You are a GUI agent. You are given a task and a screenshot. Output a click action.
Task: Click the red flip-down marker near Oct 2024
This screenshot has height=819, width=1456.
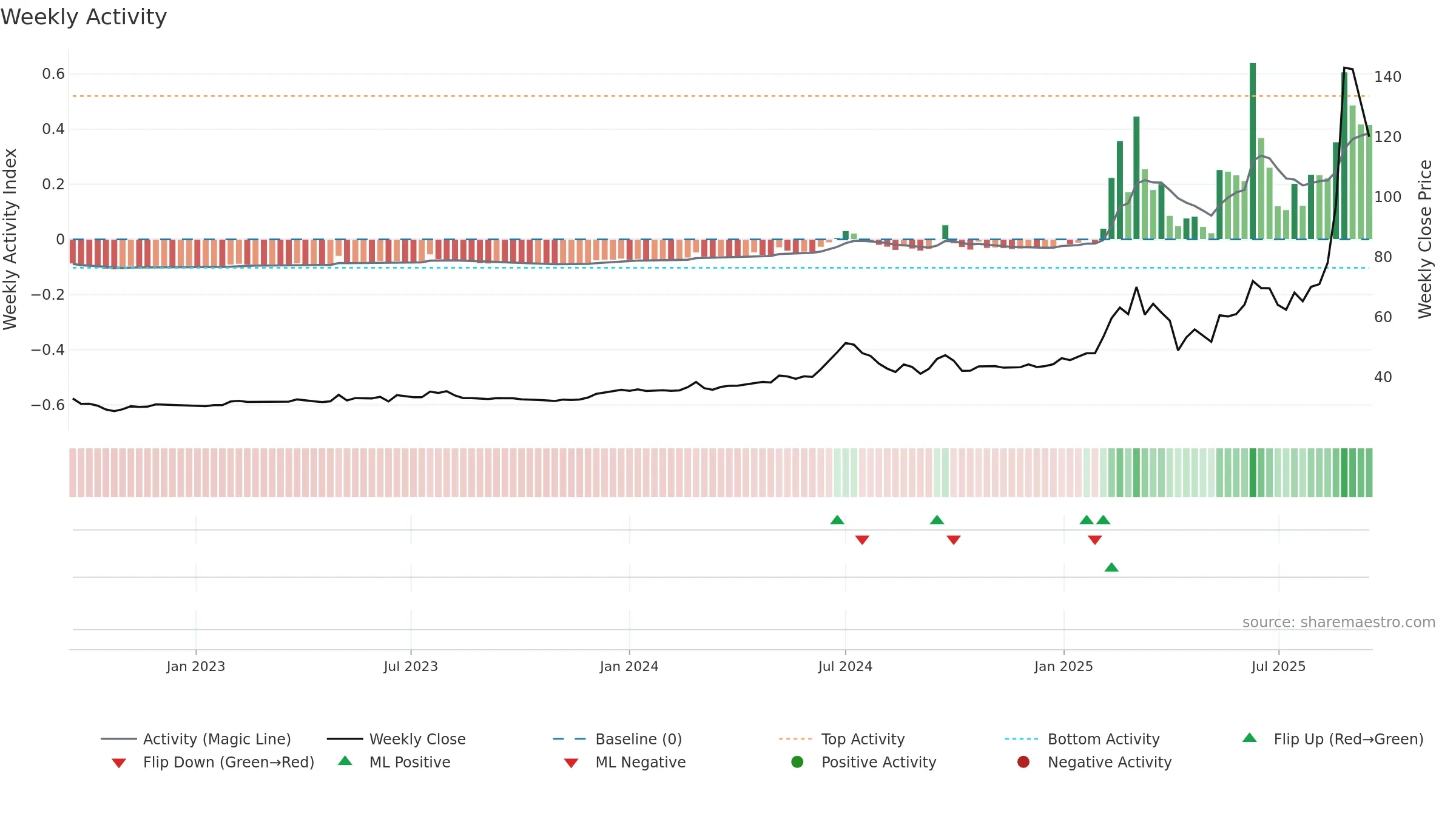tap(954, 539)
